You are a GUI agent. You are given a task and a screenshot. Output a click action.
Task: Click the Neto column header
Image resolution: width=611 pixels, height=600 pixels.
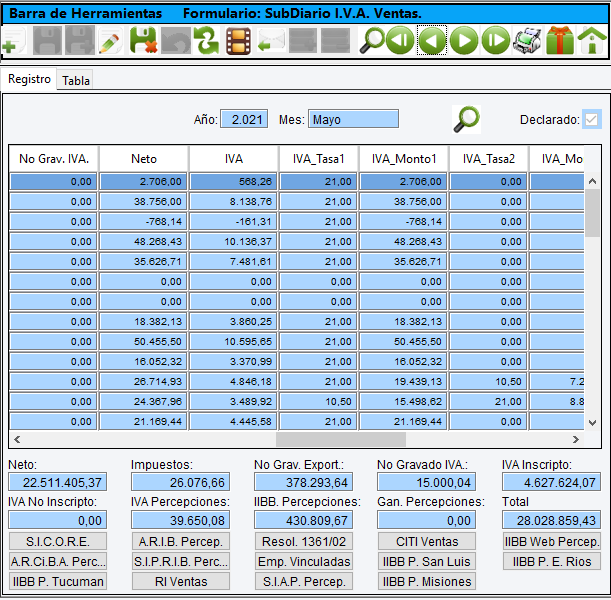(144, 159)
